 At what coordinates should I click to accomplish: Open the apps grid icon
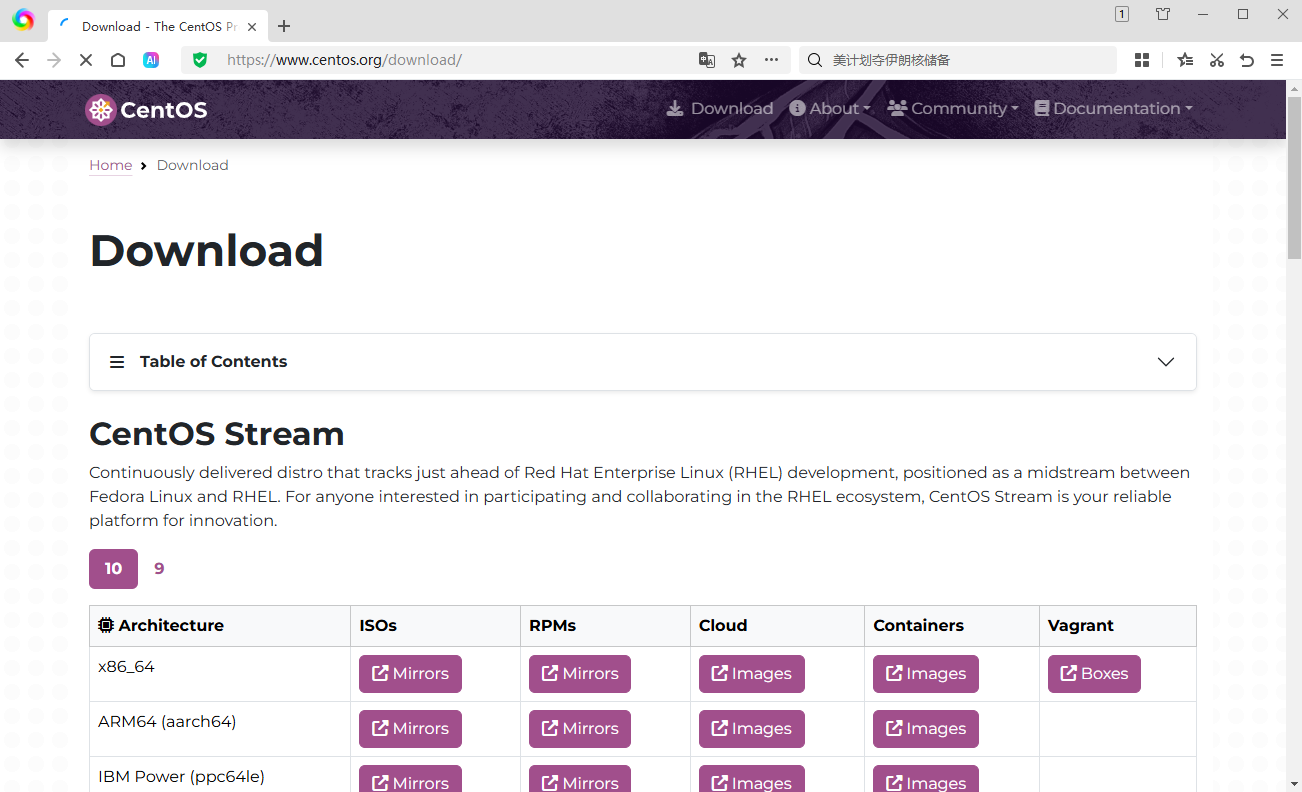coord(1142,60)
